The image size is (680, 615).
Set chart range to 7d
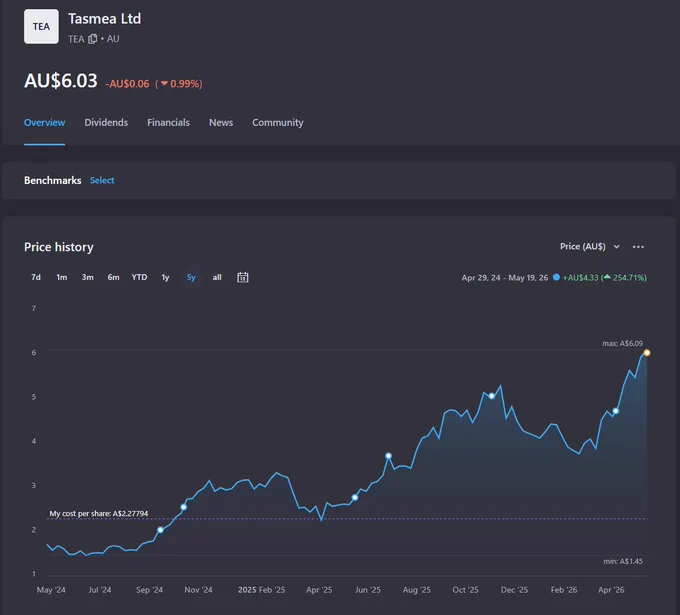36,277
